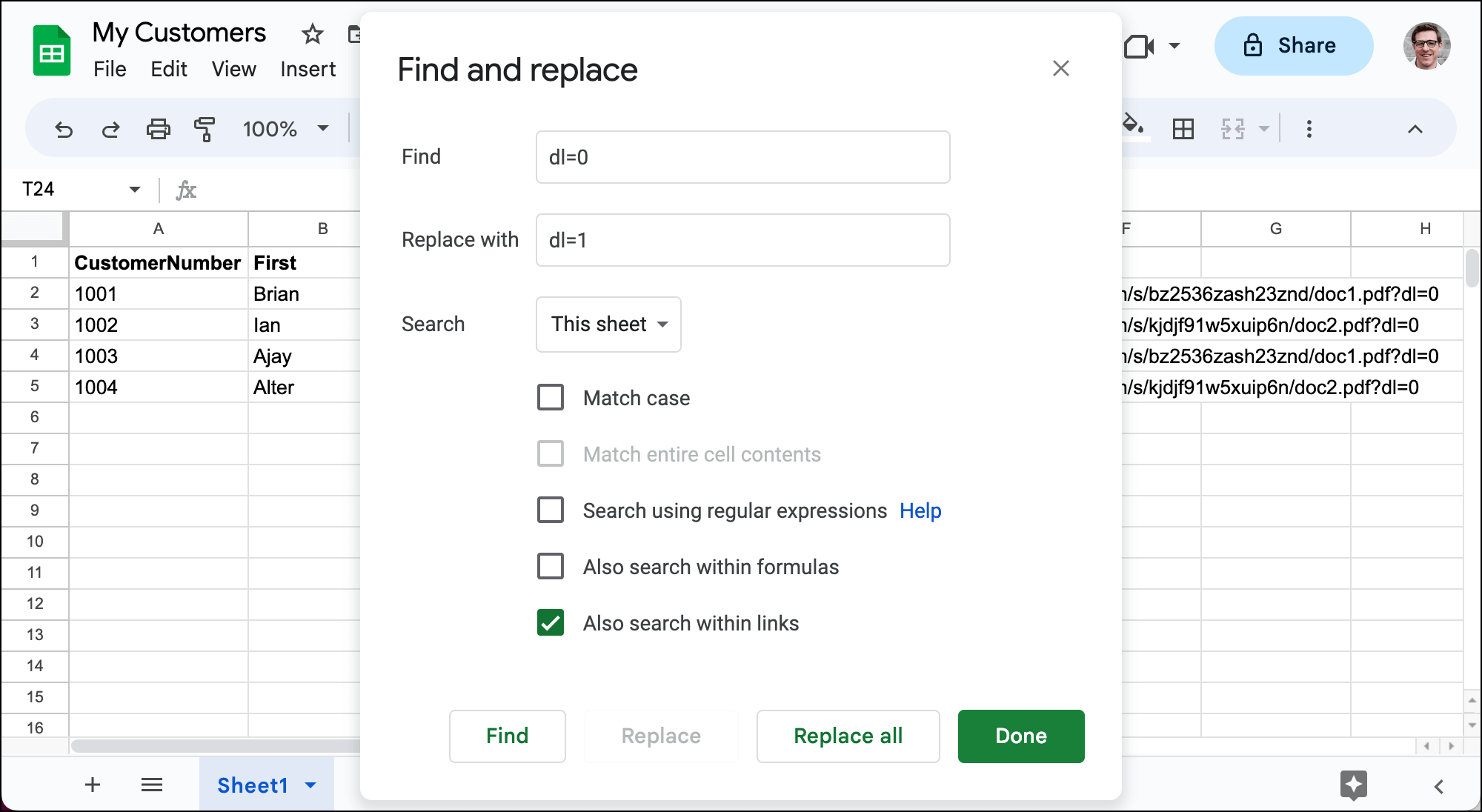Click the My Customers document title
This screenshot has height=812, width=1482.
(179, 33)
